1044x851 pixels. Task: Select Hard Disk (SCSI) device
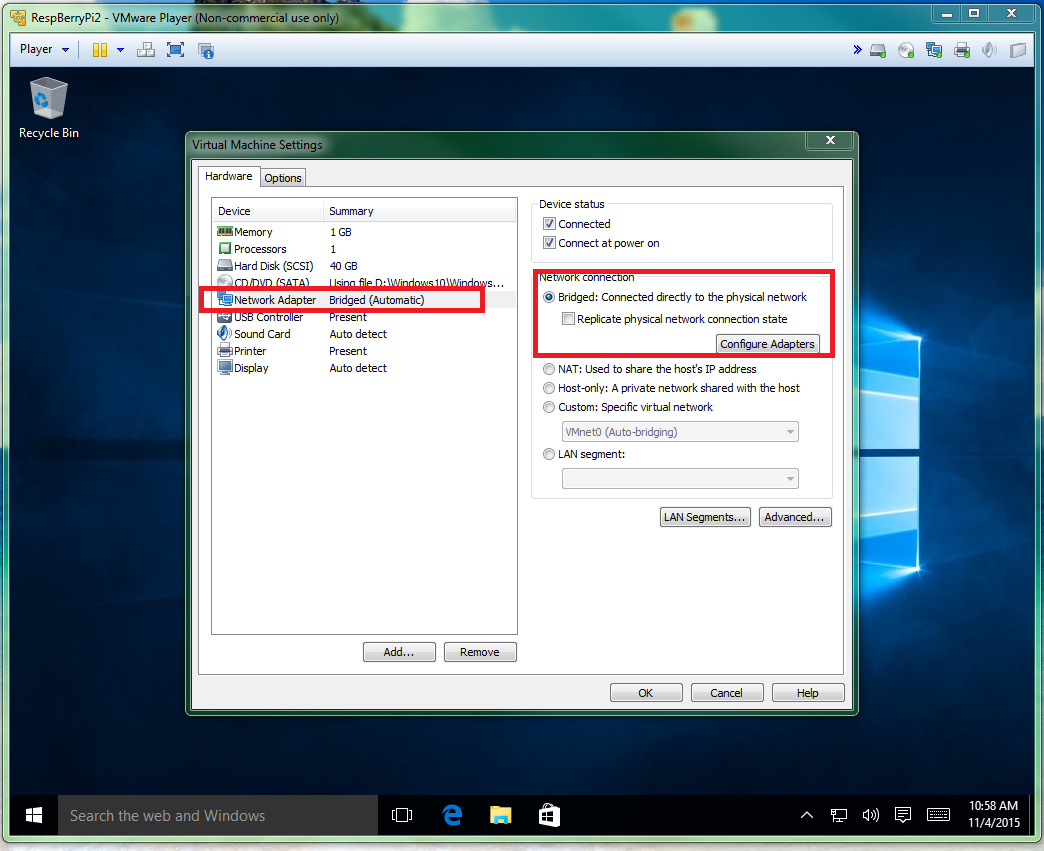[364, 266]
